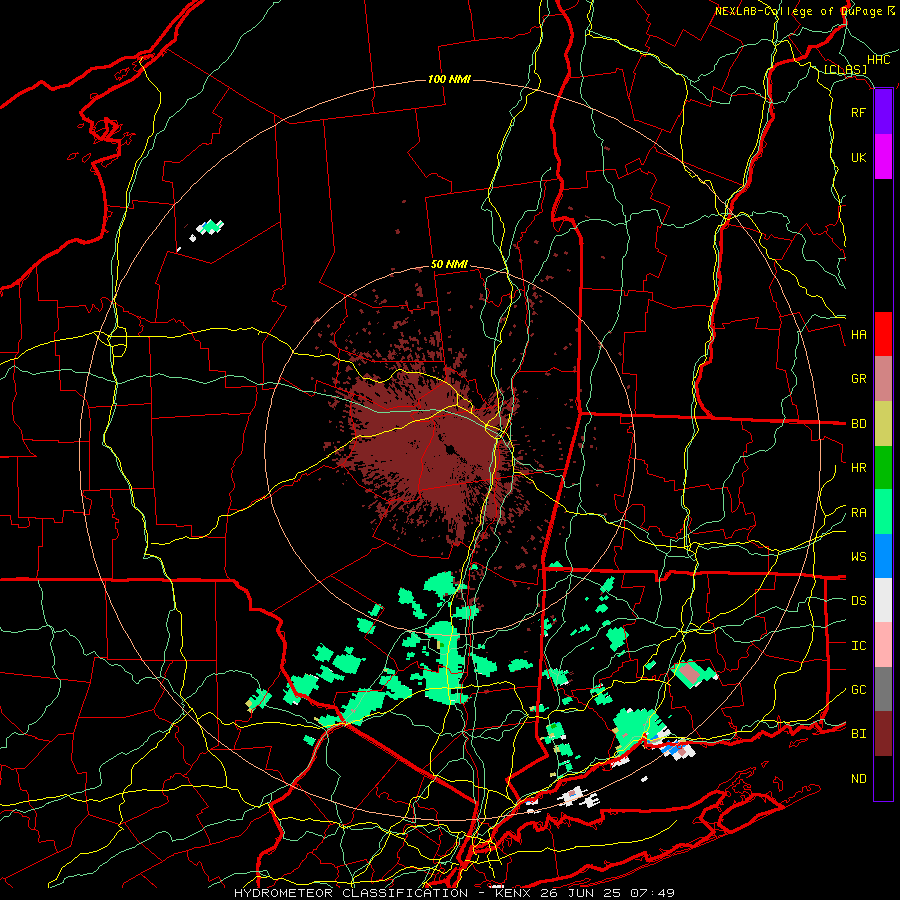
Task: Click the Hydrometeor Classification KENX timestamp caption
Action: point(454,893)
